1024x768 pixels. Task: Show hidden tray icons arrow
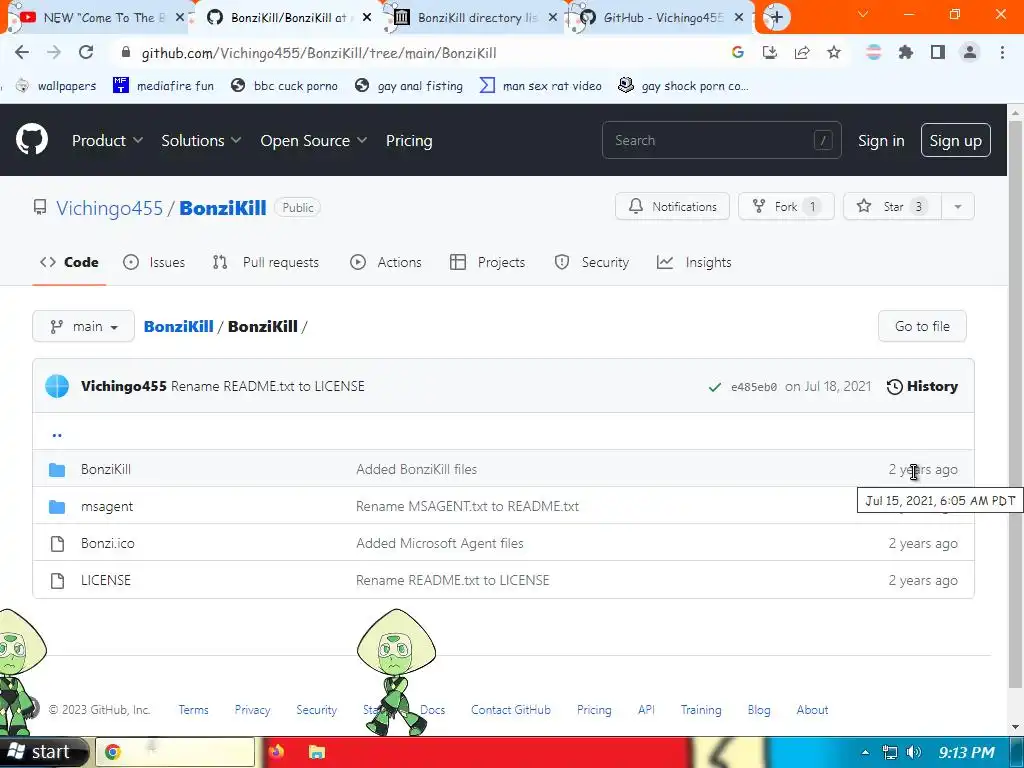coord(865,752)
